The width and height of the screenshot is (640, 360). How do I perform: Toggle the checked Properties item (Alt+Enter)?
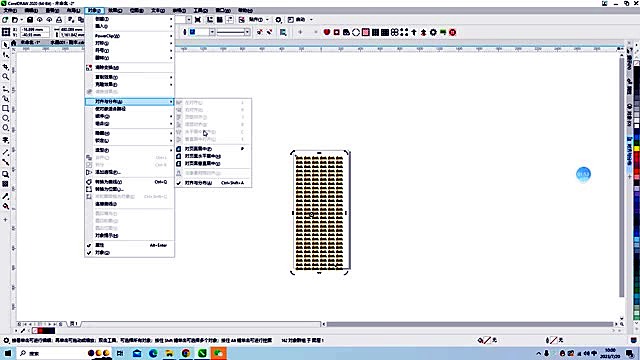[129, 245]
